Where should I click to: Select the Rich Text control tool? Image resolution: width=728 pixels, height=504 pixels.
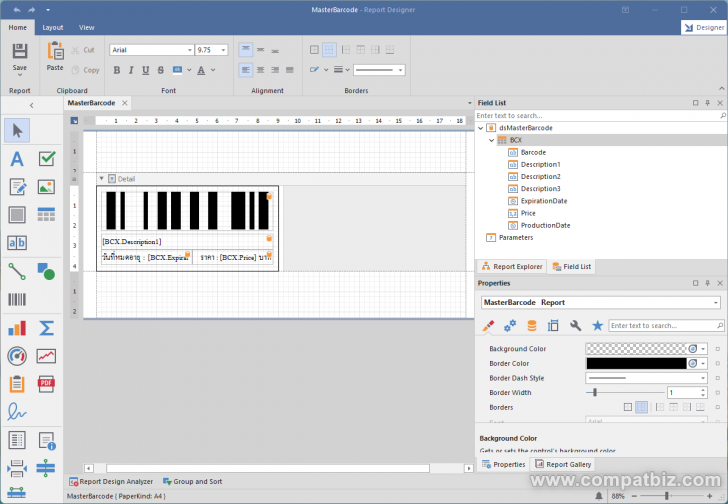click(17, 187)
